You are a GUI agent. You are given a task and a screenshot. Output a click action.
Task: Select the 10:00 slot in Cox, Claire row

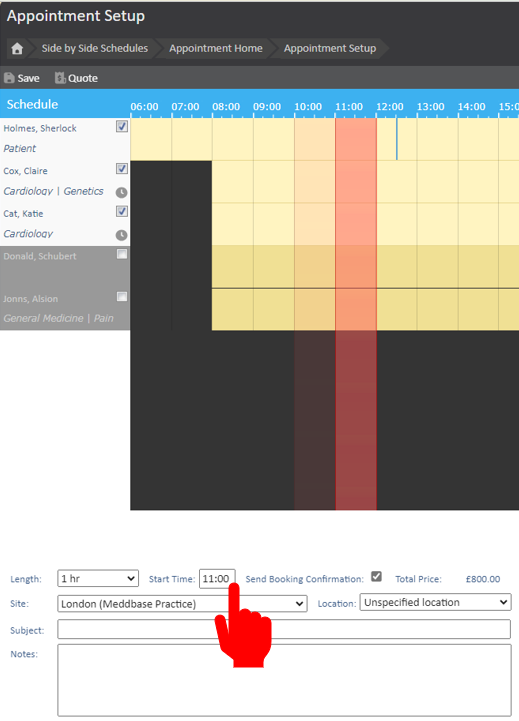314,182
